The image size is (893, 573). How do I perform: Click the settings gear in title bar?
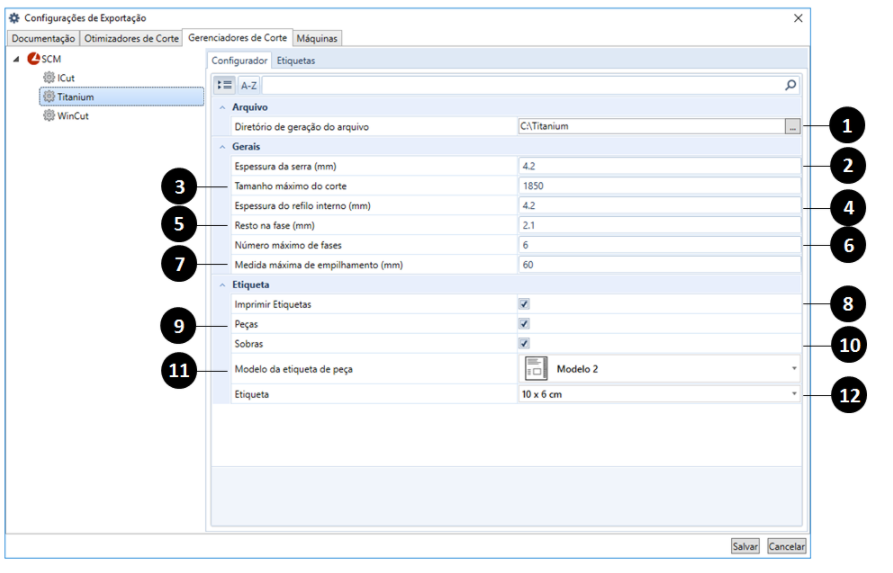pyautogui.click(x=14, y=18)
